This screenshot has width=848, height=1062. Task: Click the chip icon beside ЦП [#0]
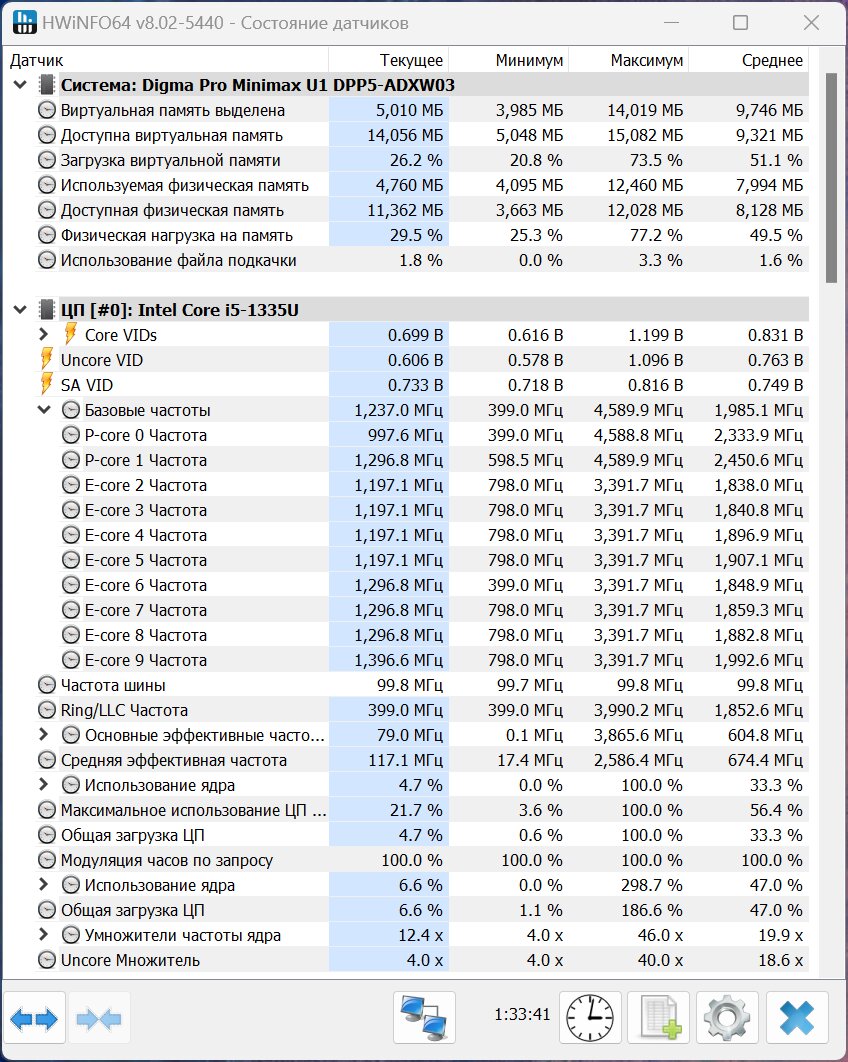pyautogui.click(x=47, y=310)
